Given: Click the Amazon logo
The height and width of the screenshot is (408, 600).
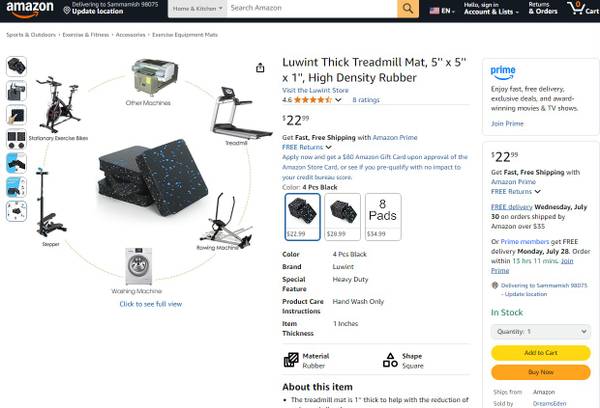Looking at the screenshot, I should pyautogui.click(x=30, y=9).
